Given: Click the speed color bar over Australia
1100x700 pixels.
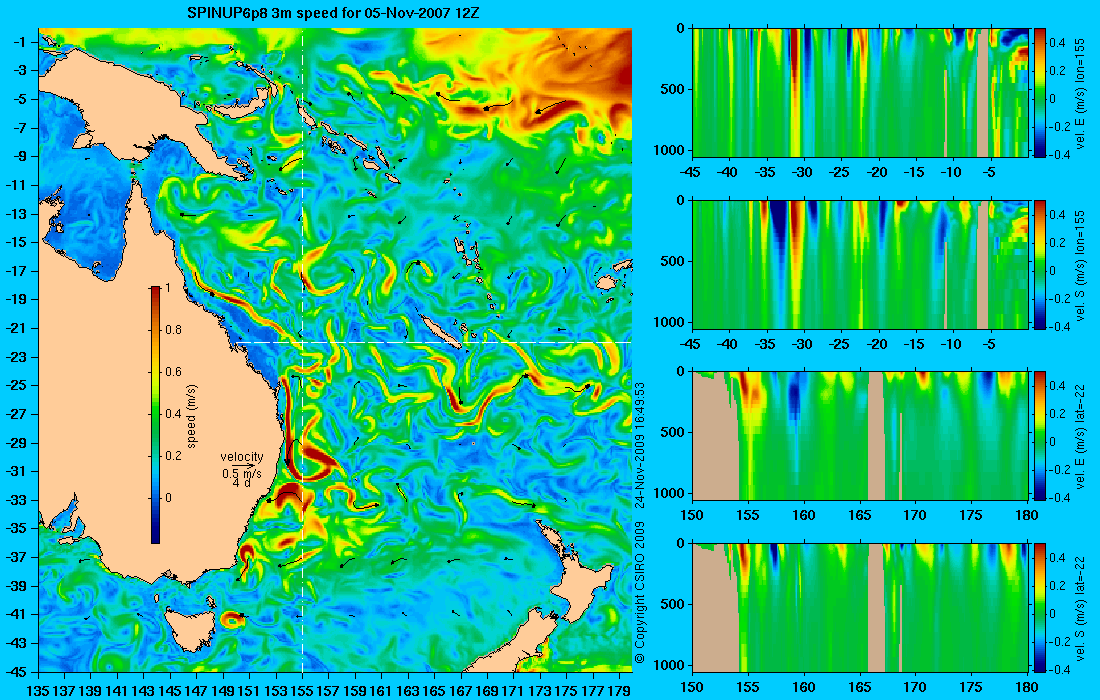Looking at the screenshot, I should tap(155, 415).
